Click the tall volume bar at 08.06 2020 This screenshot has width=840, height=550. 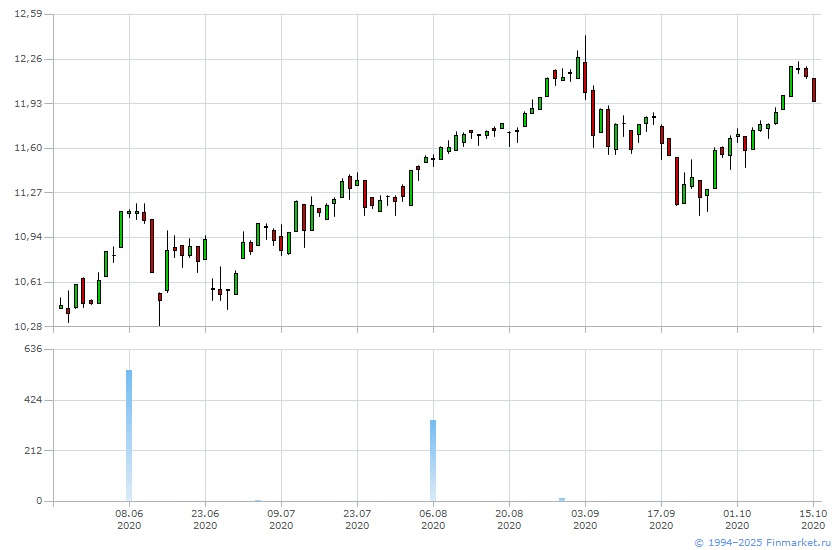[x=129, y=435]
